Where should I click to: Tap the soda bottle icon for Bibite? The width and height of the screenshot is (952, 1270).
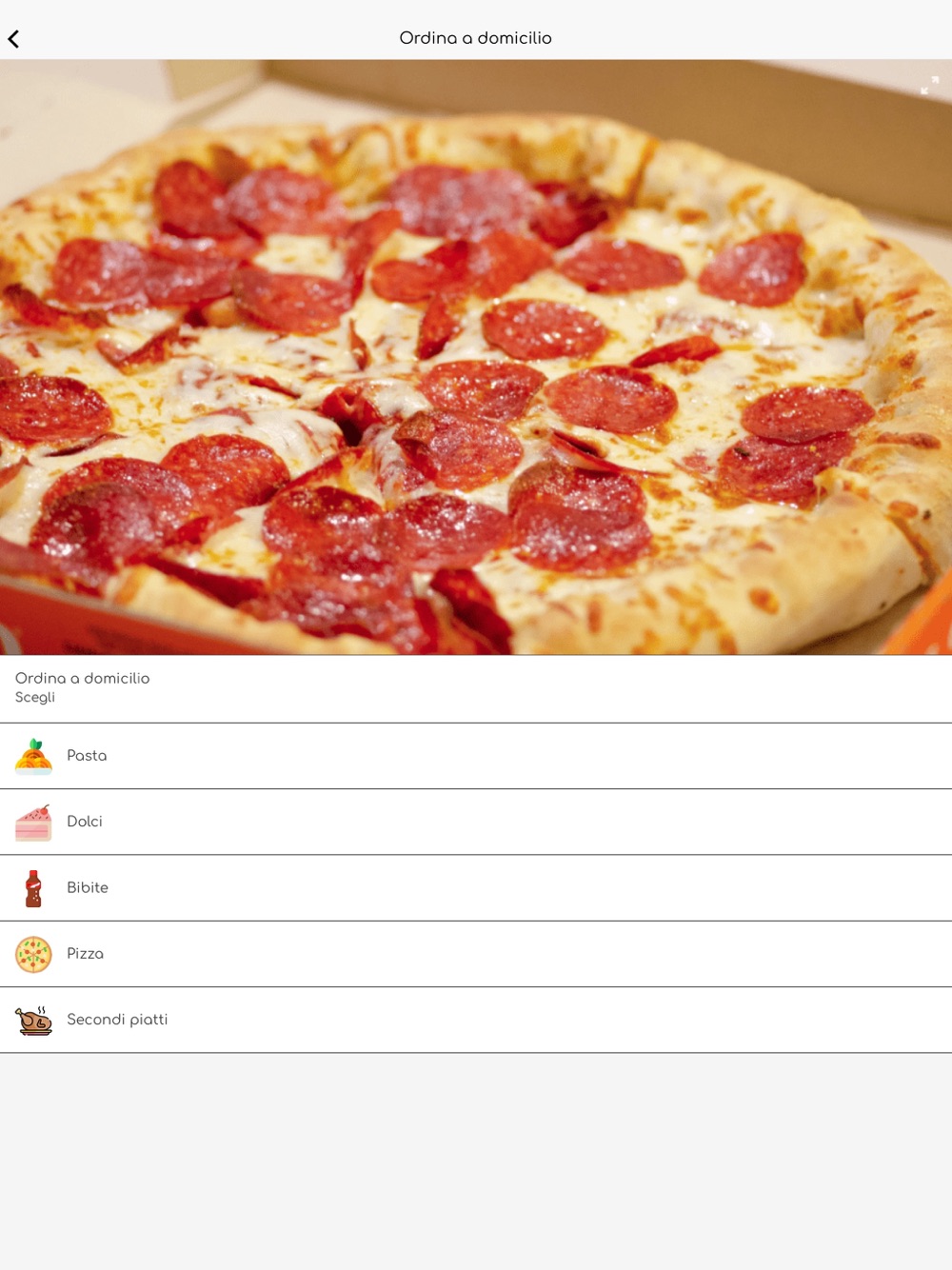click(x=33, y=888)
